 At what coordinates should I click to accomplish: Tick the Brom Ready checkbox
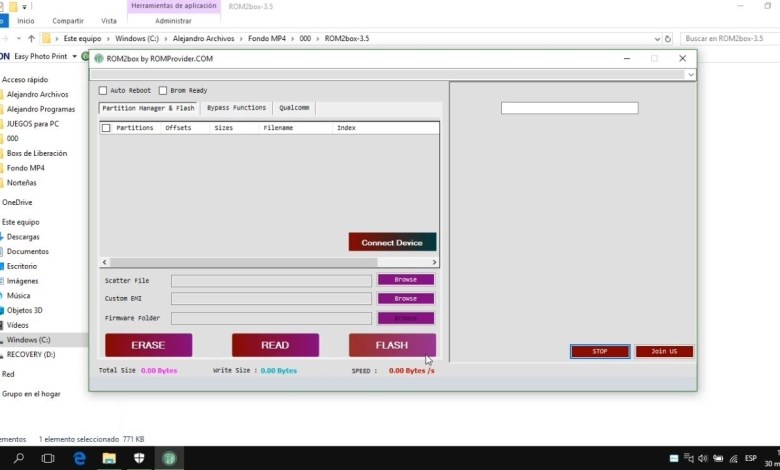pos(163,91)
